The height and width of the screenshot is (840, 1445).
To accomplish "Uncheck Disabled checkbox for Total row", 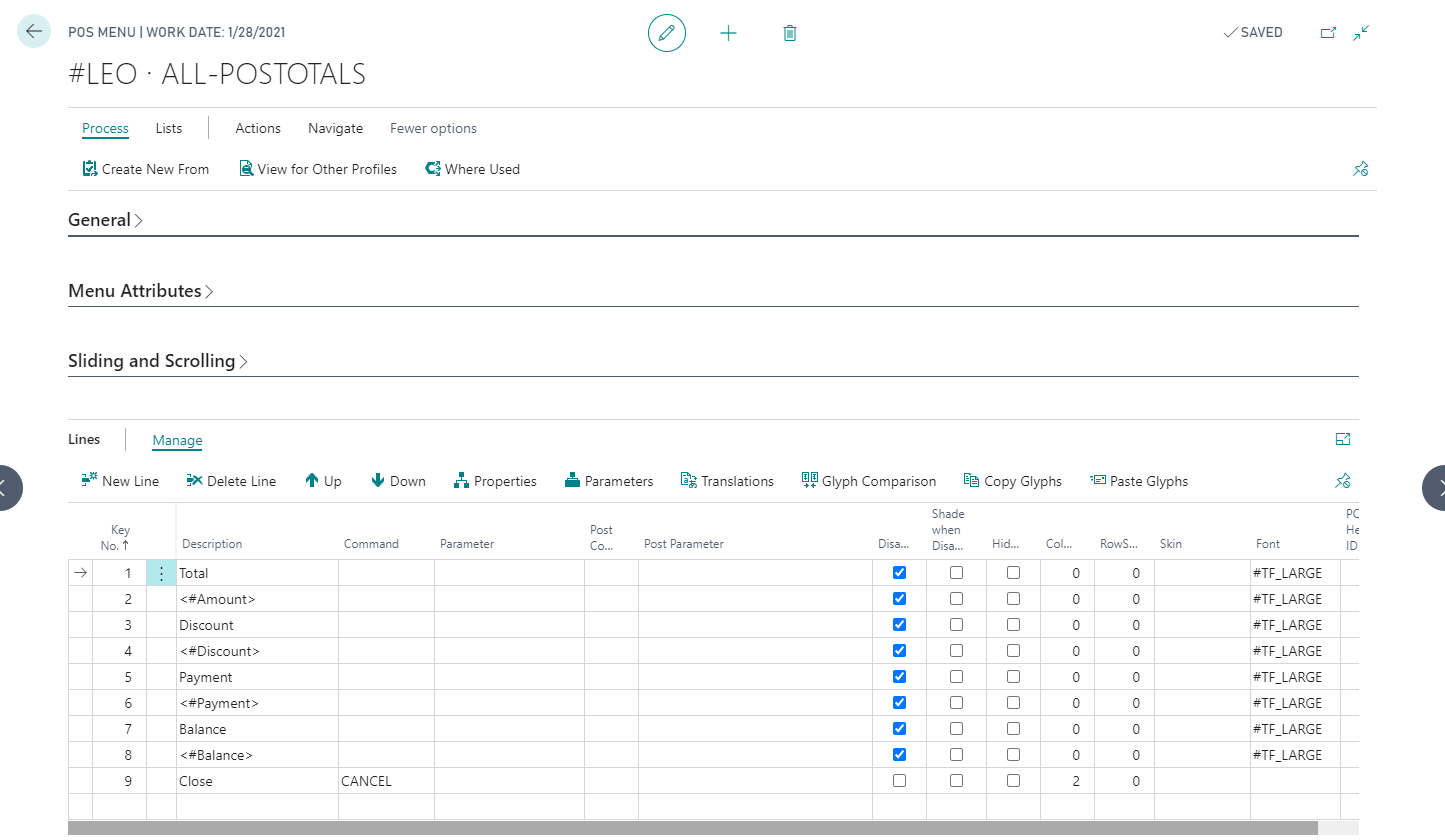I will click(899, 573).
